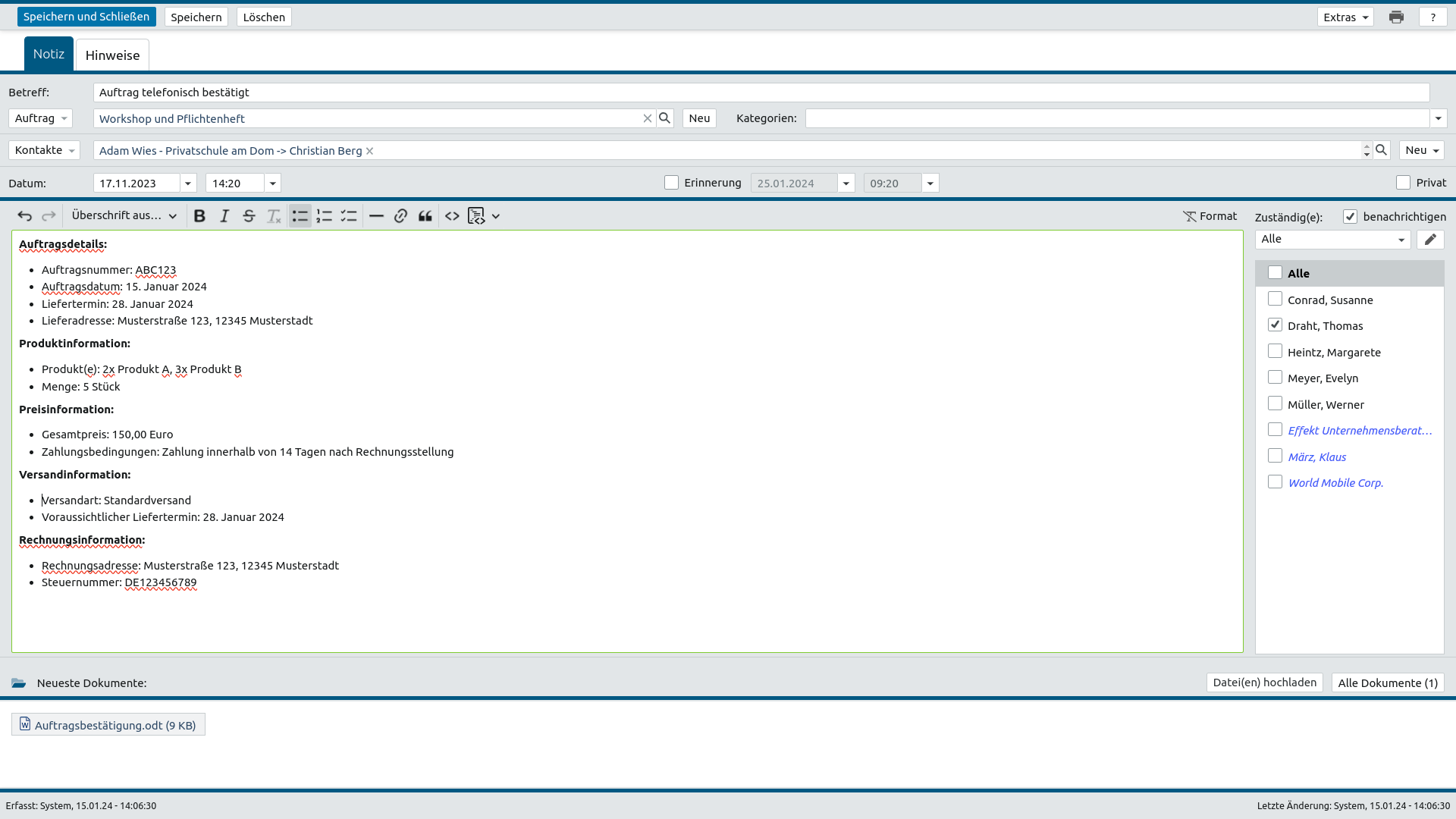Check the Privat checkbox
1456x819 pixels.
click(1403, 183)
